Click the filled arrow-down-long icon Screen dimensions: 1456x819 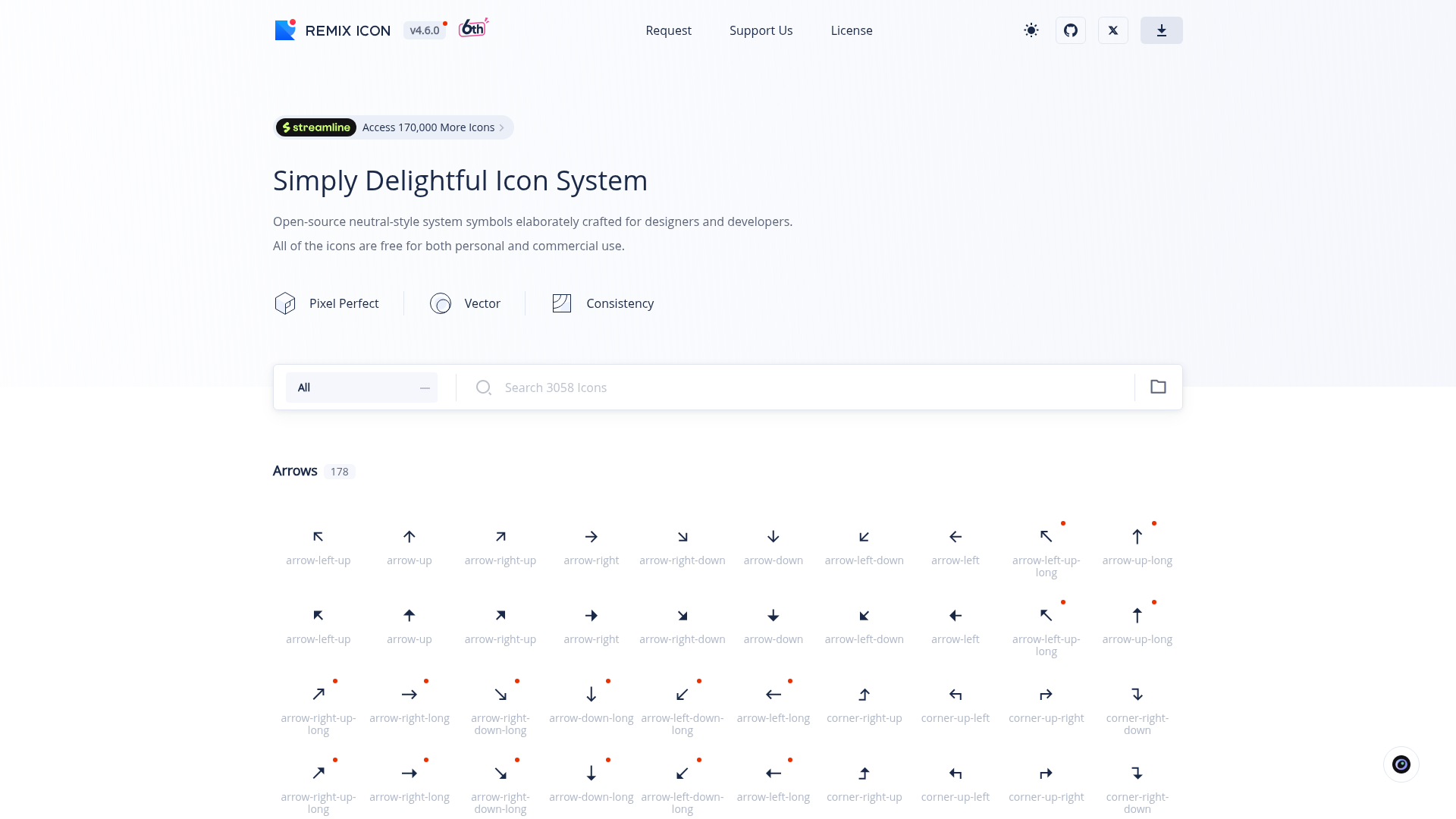591,773
